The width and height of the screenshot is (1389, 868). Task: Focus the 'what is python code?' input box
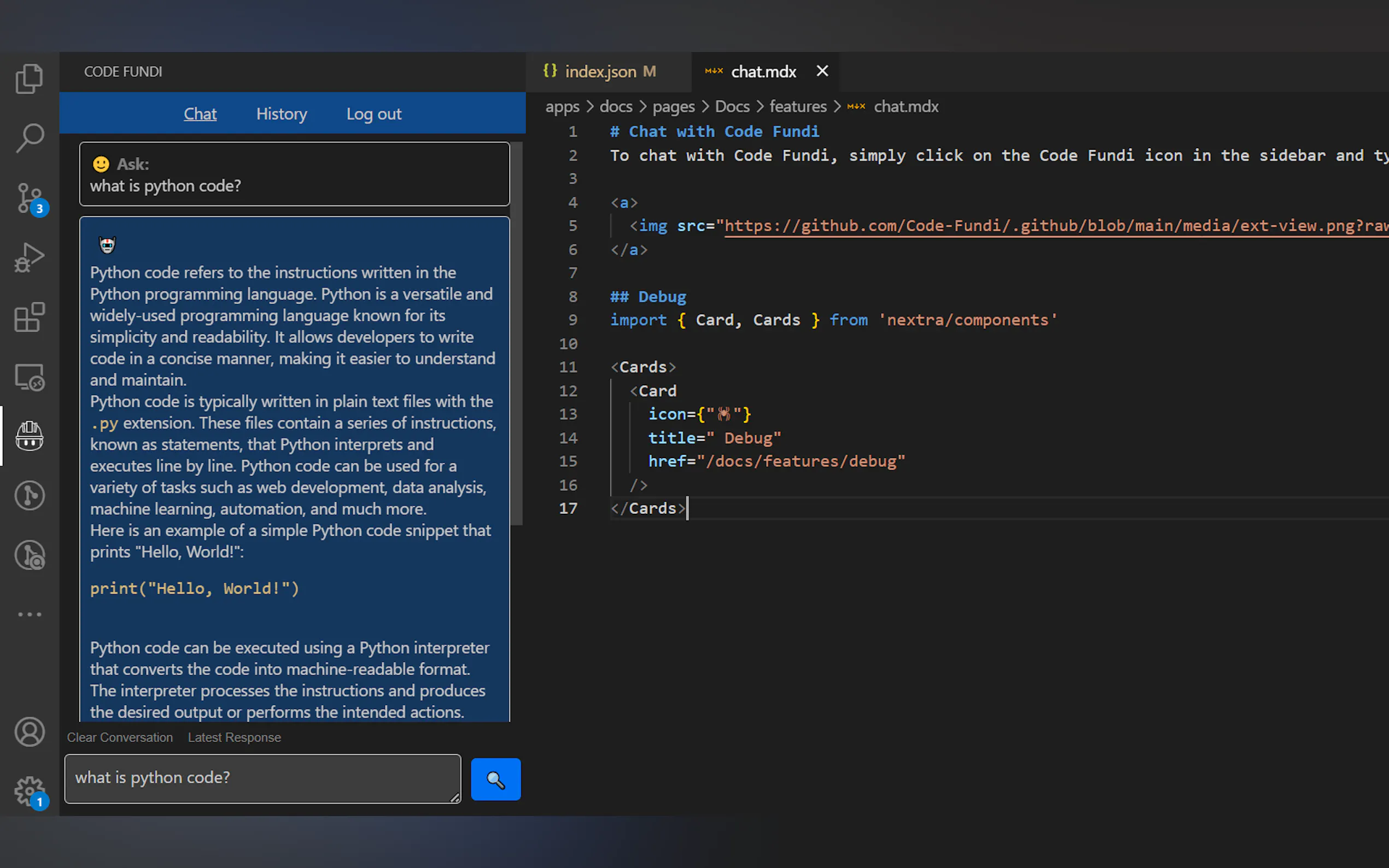[x=263, y=778]
